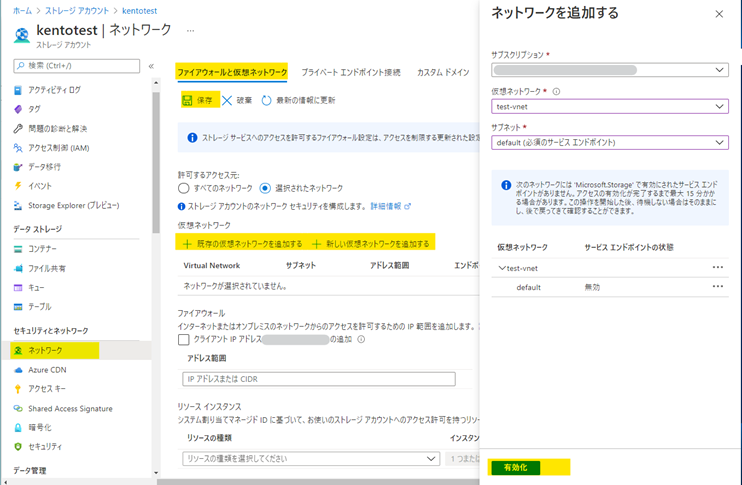Screen dimensions: 742x485
Task: Switch to カスタム ドメイン tab
Action: coord(443,73)
